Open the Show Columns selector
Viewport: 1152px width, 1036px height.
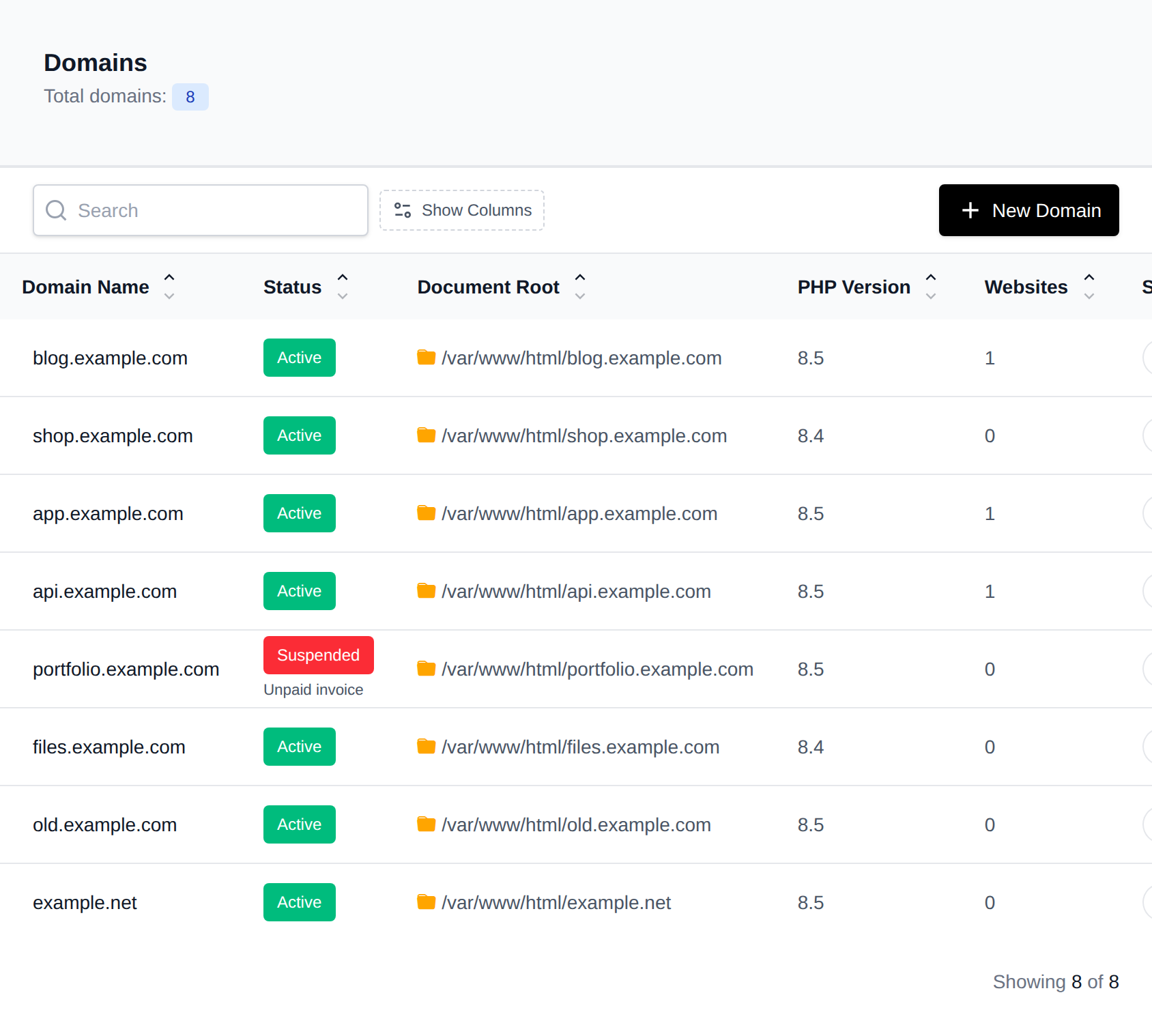[x=462, y=210]
